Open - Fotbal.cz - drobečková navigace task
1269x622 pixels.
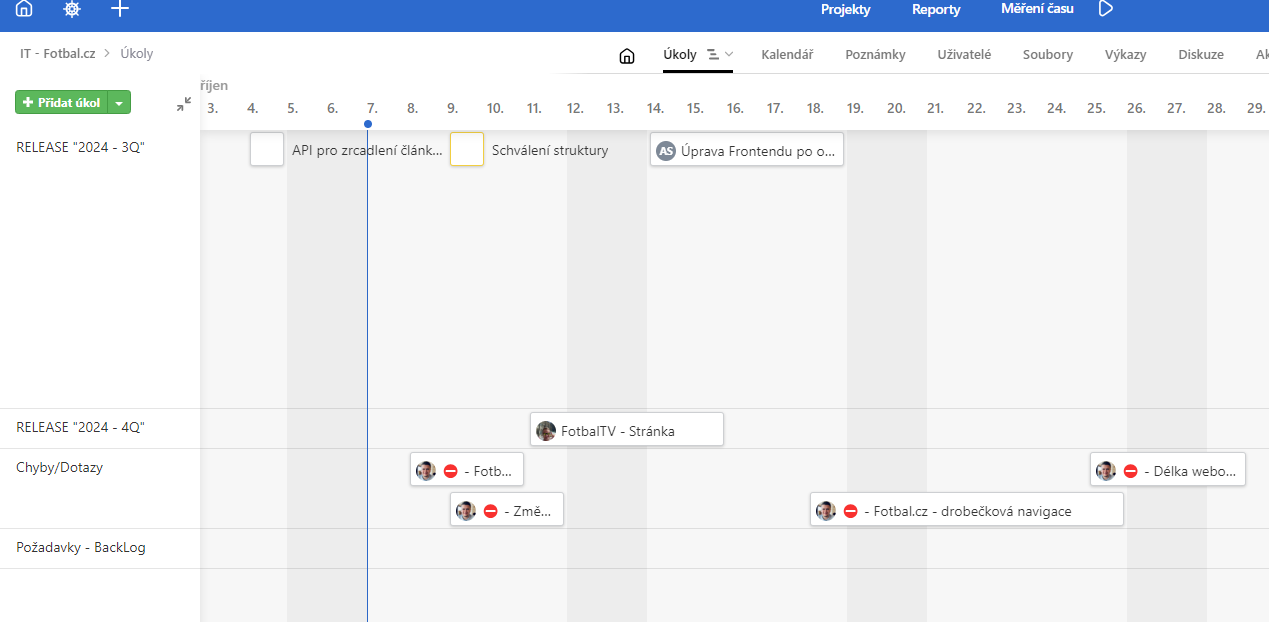pos(967,510)
